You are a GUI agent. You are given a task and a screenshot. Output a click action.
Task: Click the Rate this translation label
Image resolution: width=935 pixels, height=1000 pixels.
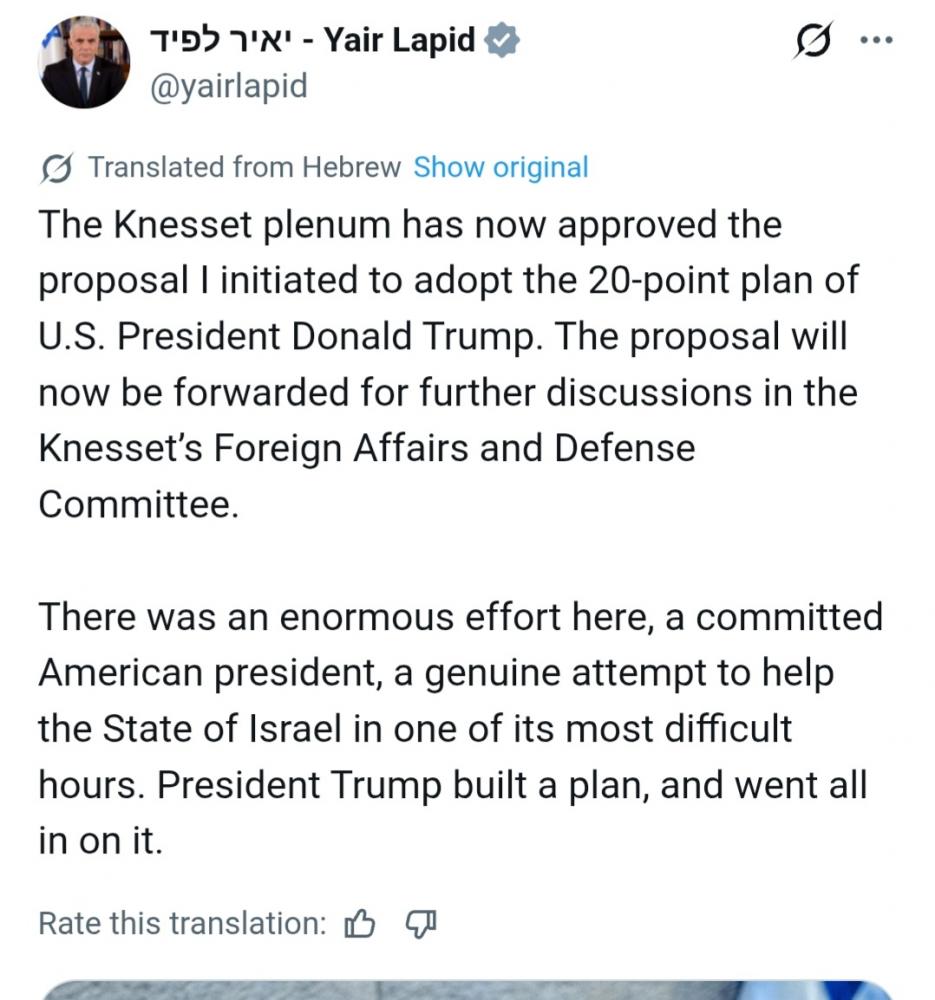[x=182, y=923]
